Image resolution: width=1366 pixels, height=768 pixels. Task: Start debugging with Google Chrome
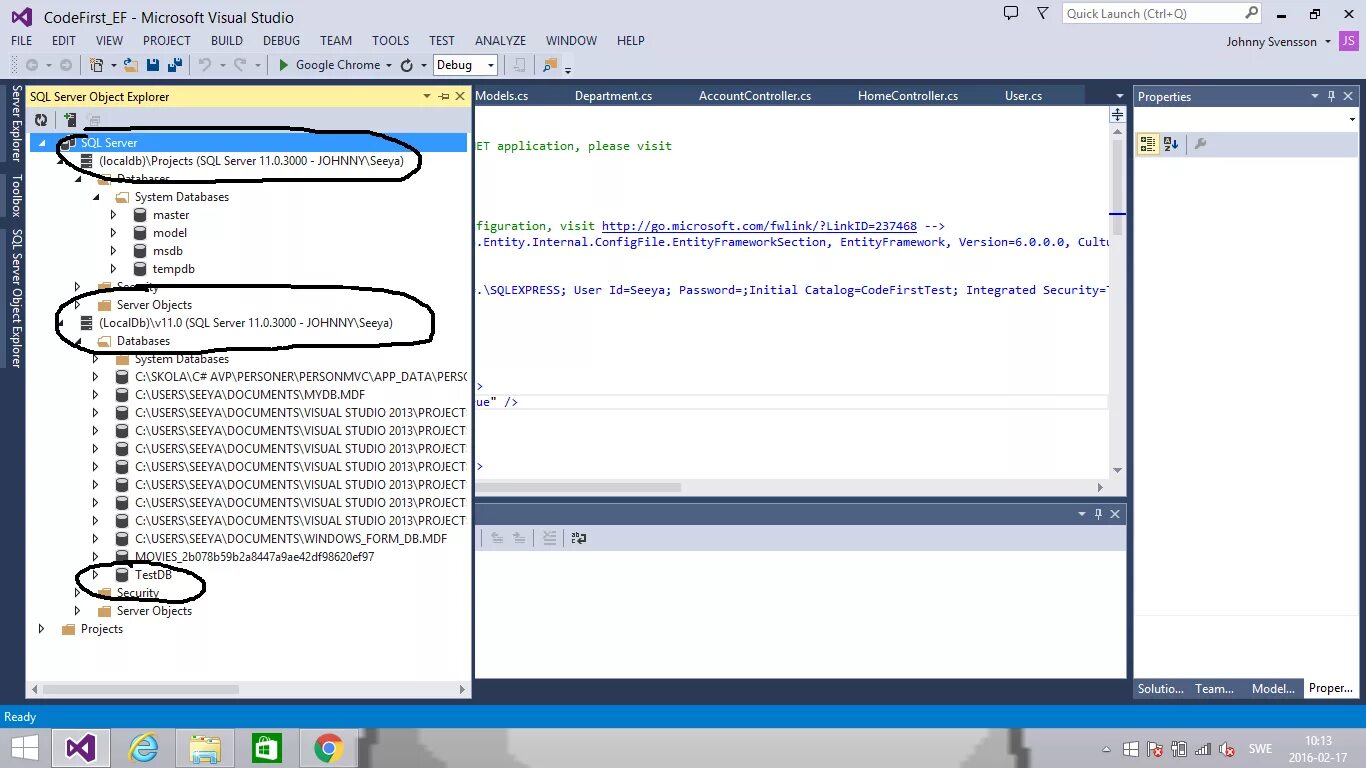(329, 65)
